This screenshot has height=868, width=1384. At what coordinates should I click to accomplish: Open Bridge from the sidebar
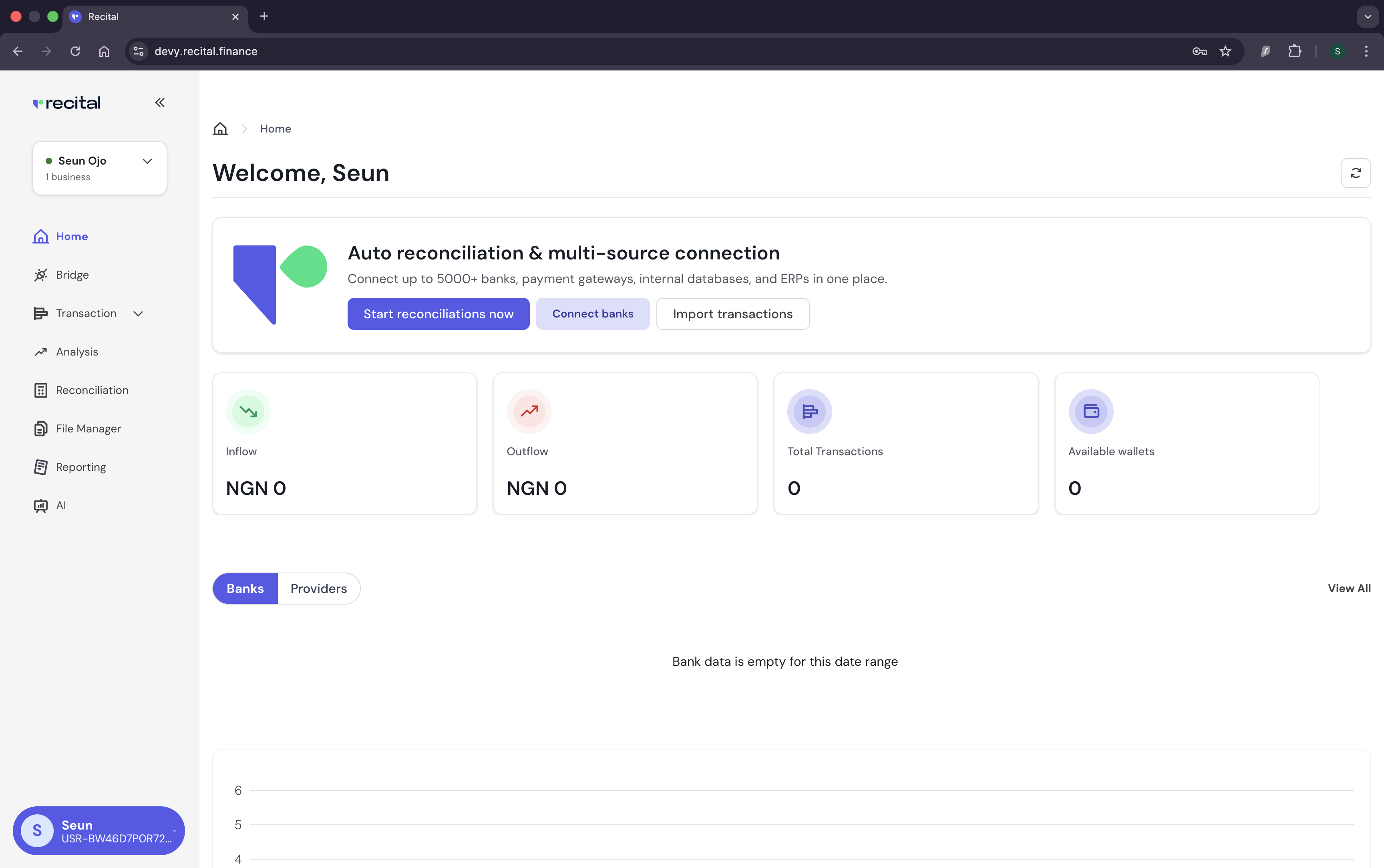coord(72,275)
